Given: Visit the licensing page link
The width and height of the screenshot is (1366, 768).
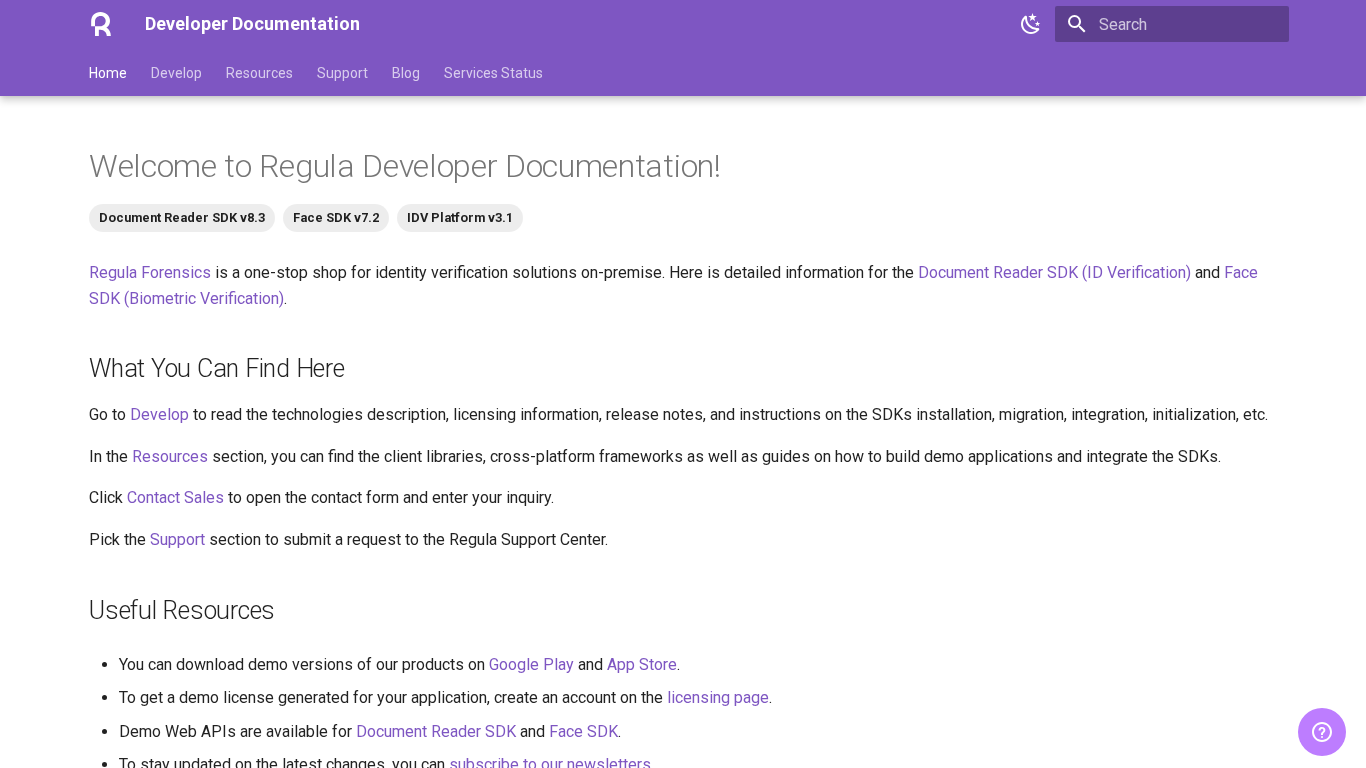Looking at the screenshot, I should (717, 697).
